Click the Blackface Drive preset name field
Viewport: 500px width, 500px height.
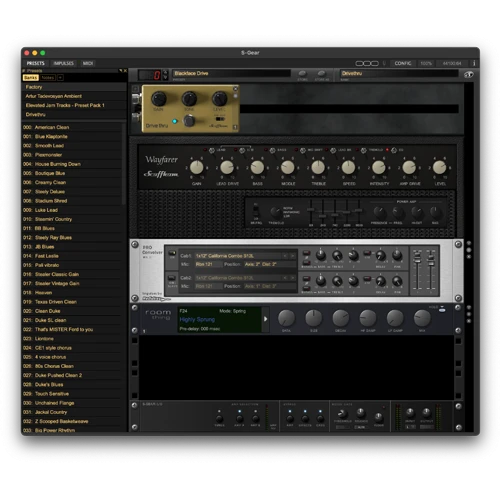tap(231, 73)
